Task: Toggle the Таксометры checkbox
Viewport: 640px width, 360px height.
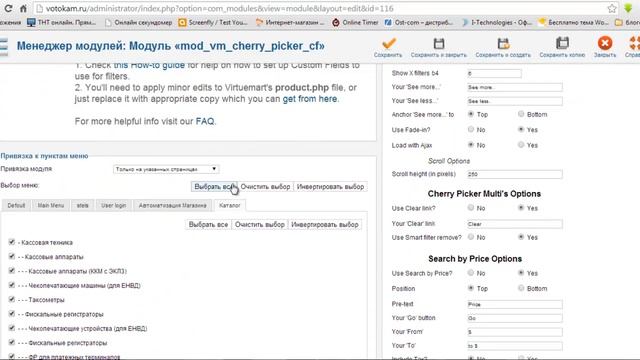Action: point(11,299)
